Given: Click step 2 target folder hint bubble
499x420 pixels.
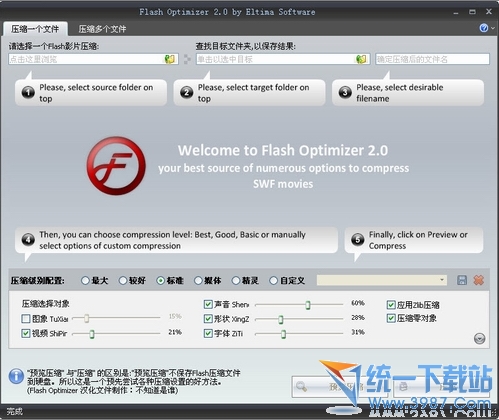Looking at the screenshot, I should (249, 93).
